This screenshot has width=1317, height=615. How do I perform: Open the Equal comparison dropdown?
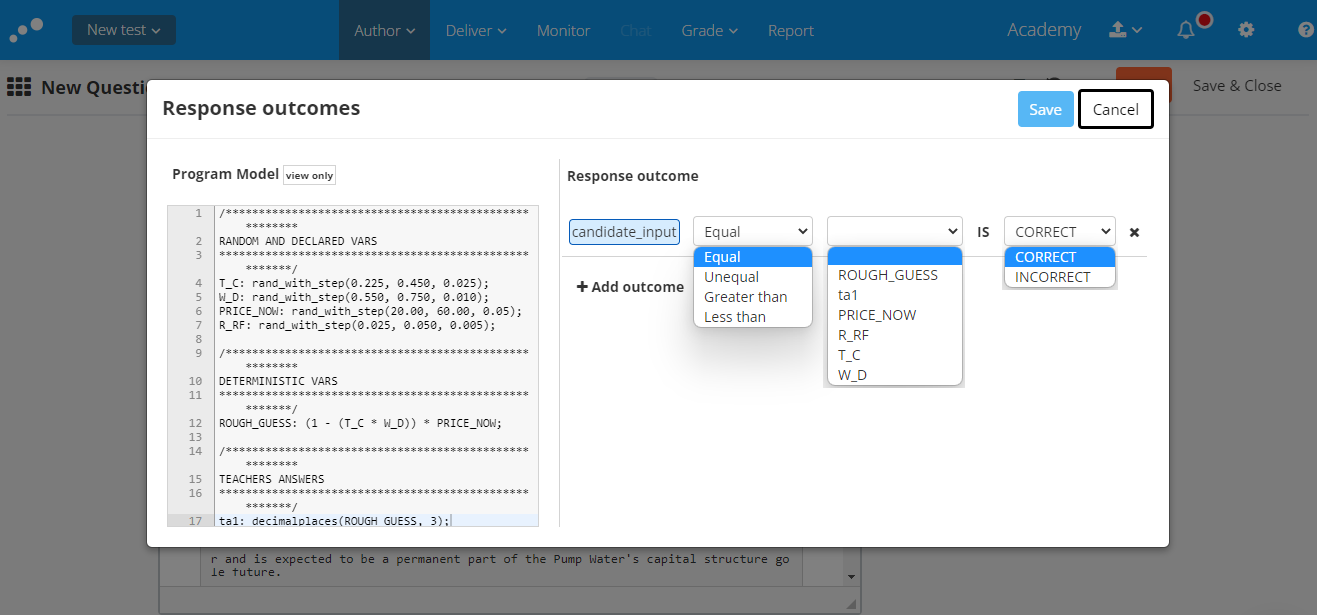pos(753,231)
